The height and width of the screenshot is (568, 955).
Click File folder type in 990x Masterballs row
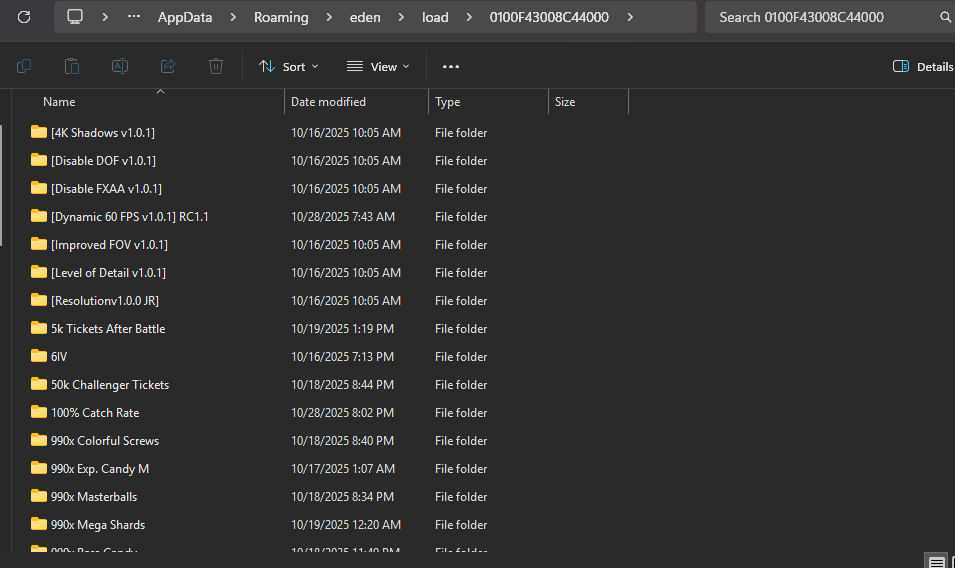click(x=461, y=497)
